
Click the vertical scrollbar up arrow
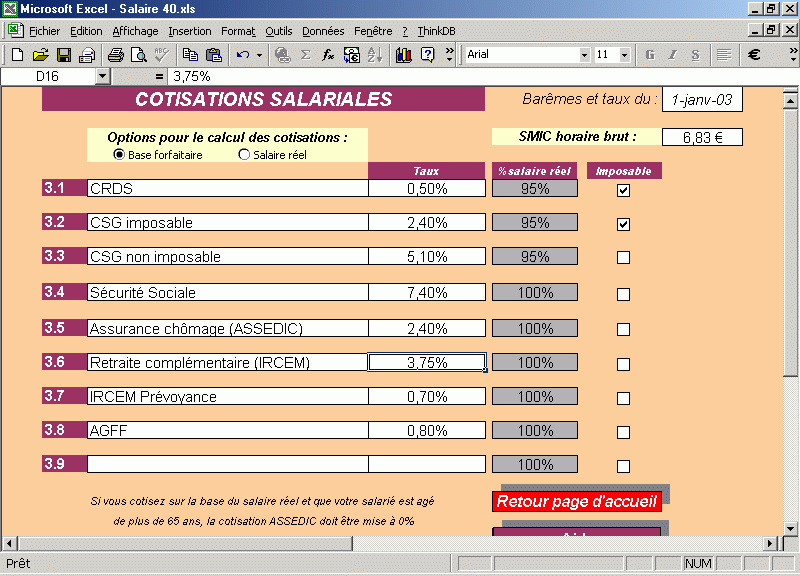tap(790, 100)
